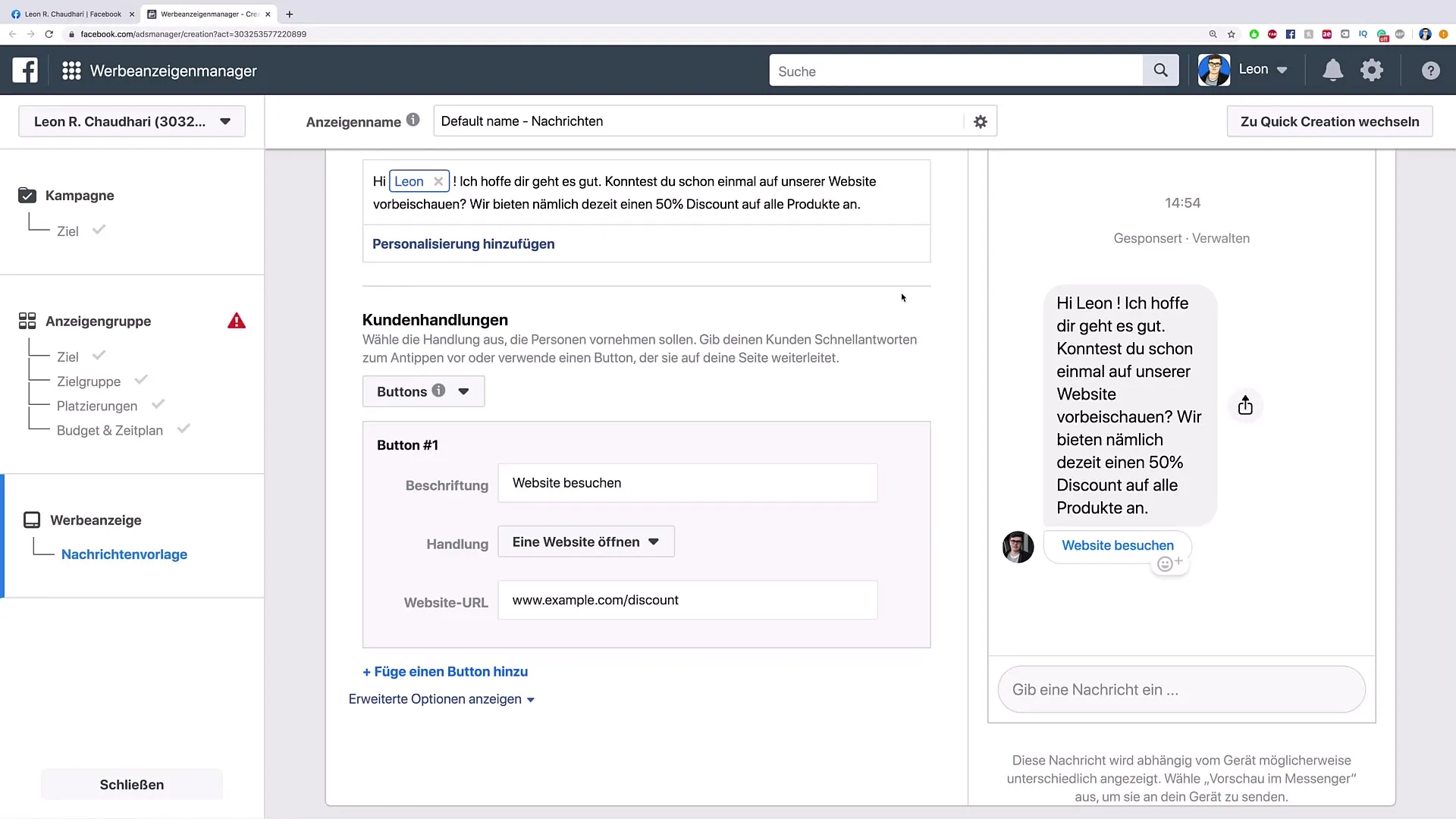Close the Werbeanzeigenmanager browser tab
Image resolution: width=1456 pixels, height=819 pixels.
click(x=268, y=14)
